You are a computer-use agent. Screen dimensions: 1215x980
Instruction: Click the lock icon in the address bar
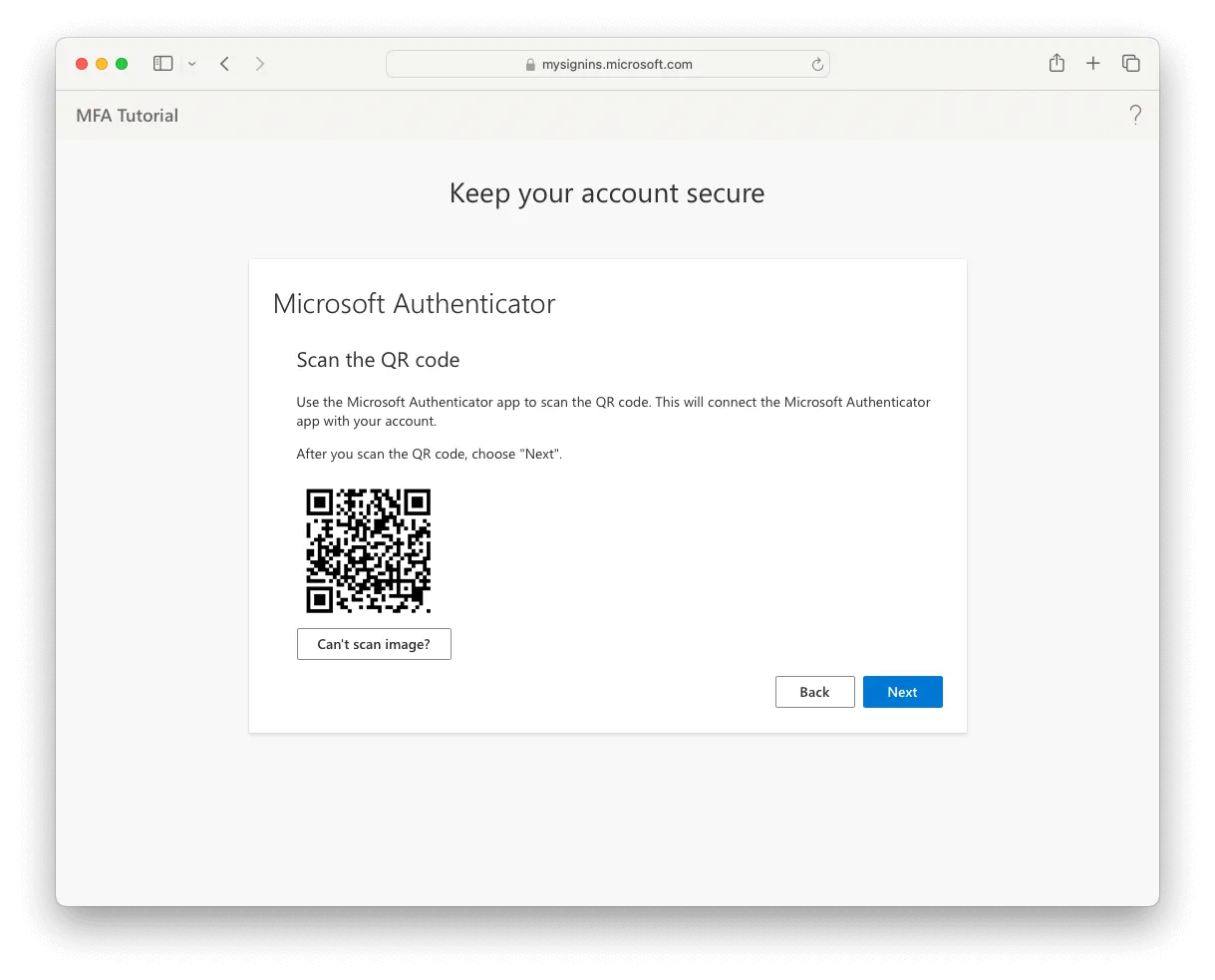click(531, 64)
